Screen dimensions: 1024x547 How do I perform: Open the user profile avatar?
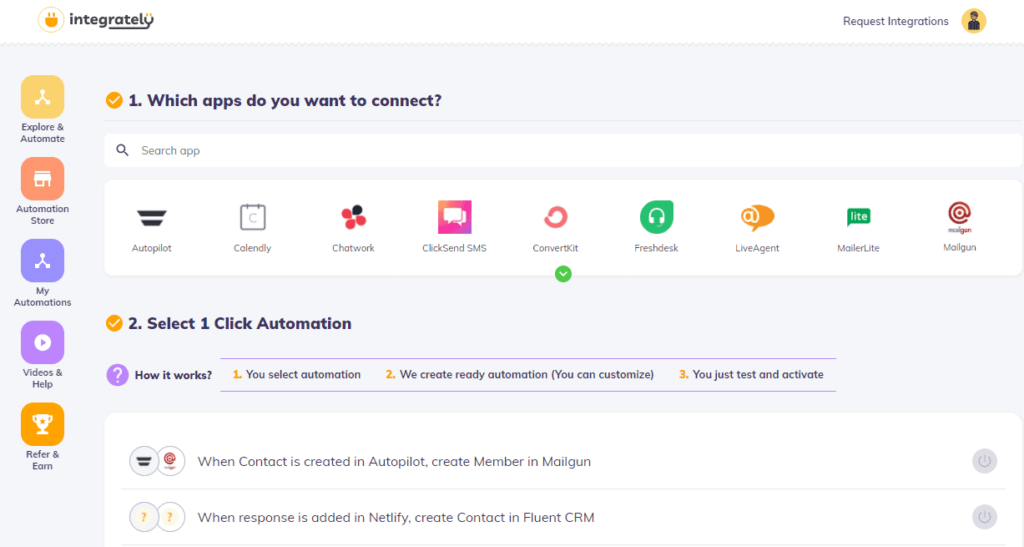click(973, 21)
